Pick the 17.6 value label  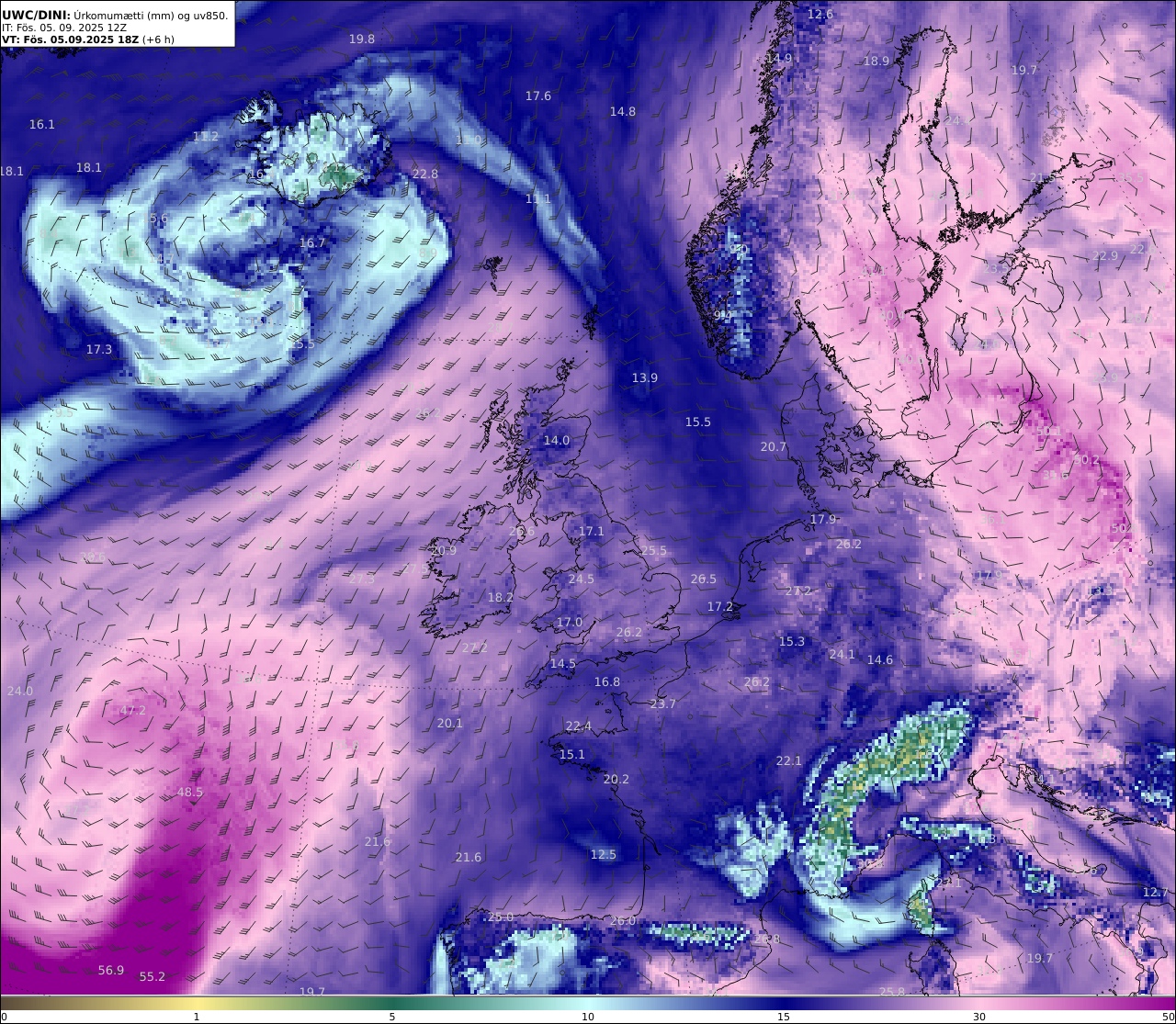(538, 96)
